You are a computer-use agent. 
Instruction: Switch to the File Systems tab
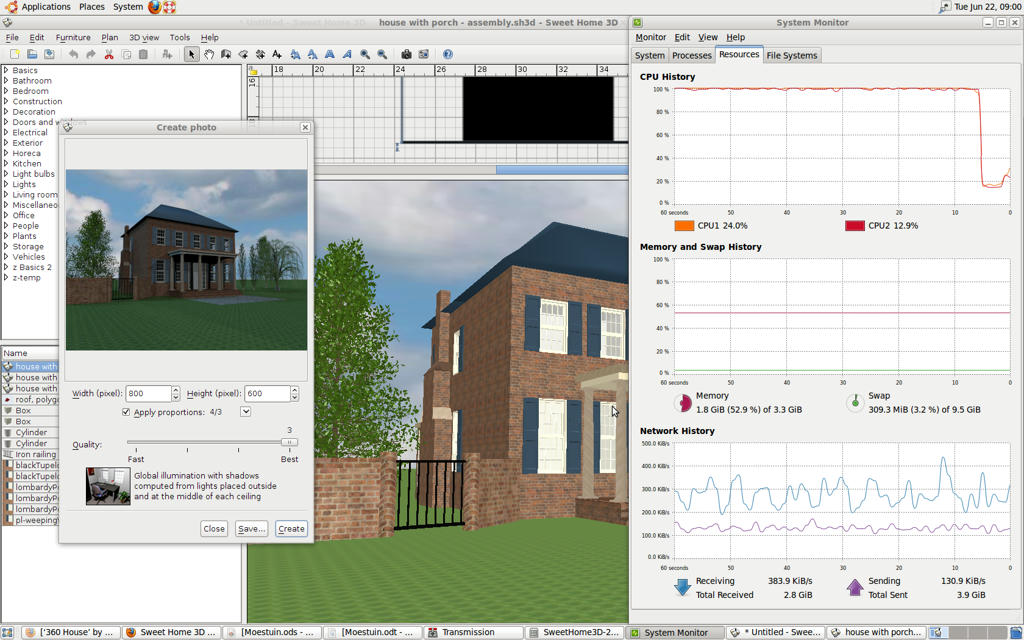click(x=792, y=56)
